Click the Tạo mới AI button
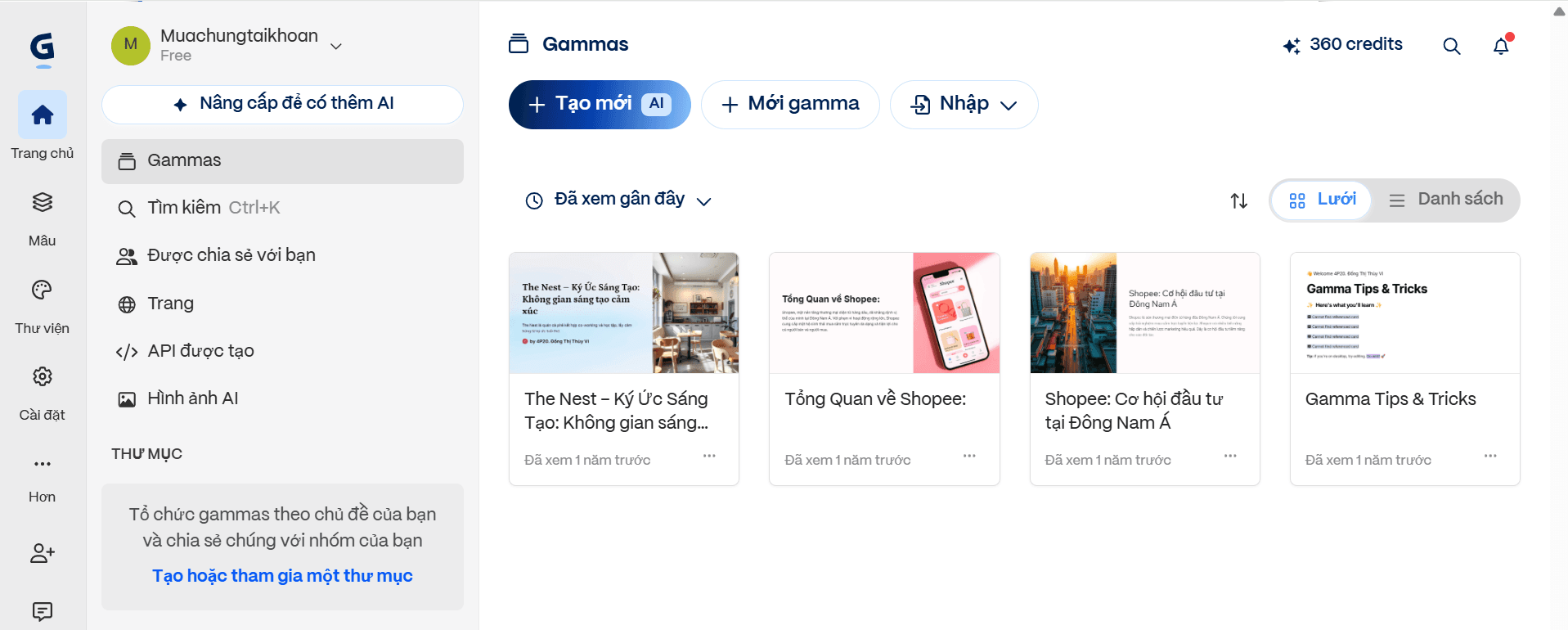Image resolution: width=1568 pixels, height=630 pixels. click(x=600, y=104)
